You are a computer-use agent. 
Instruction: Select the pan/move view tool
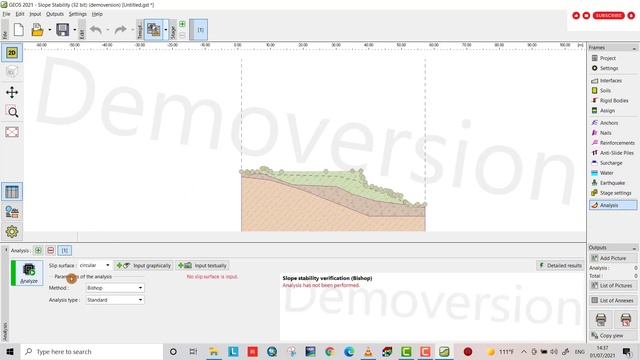[x=12, y=92]
